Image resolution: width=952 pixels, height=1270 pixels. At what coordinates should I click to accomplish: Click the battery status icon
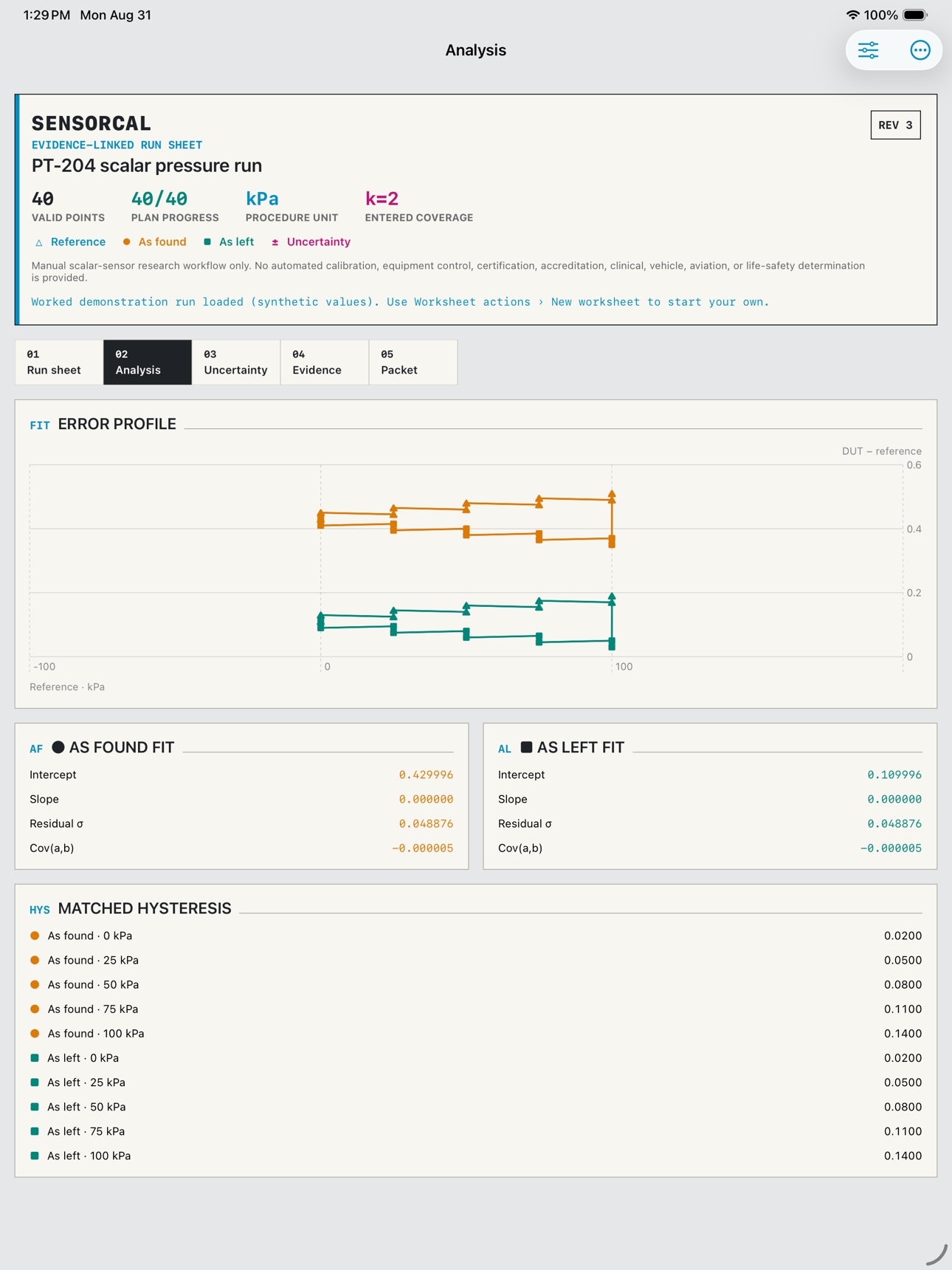915,15
